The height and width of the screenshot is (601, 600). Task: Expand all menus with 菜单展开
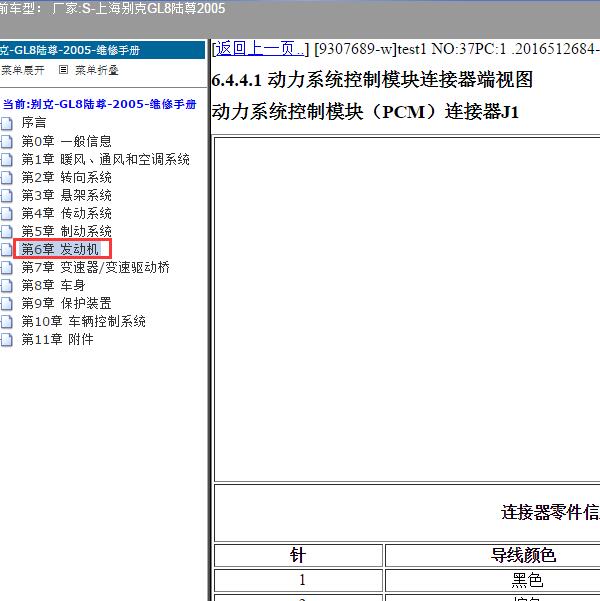(x=22, y=70)
